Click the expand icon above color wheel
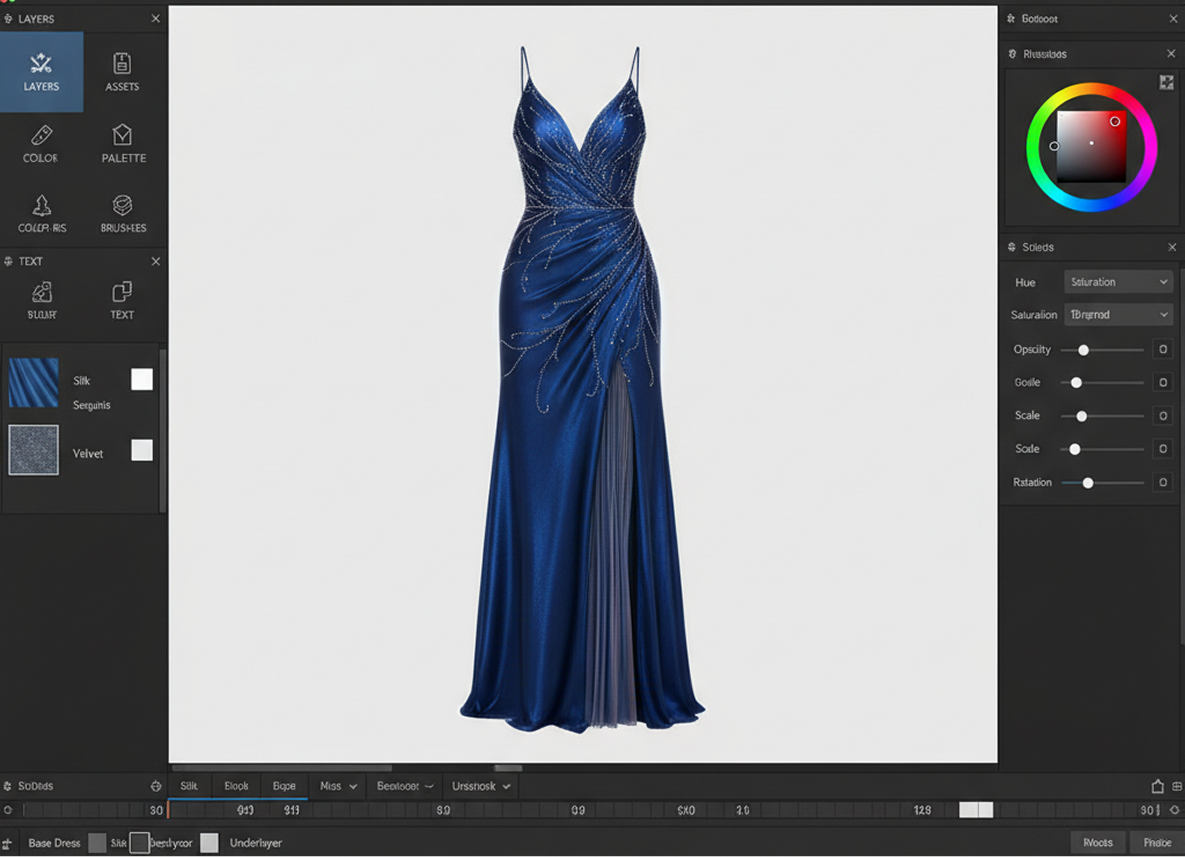Image resolution: width=1185 pixels, height=857 pixels. [x=1166, y=83]
